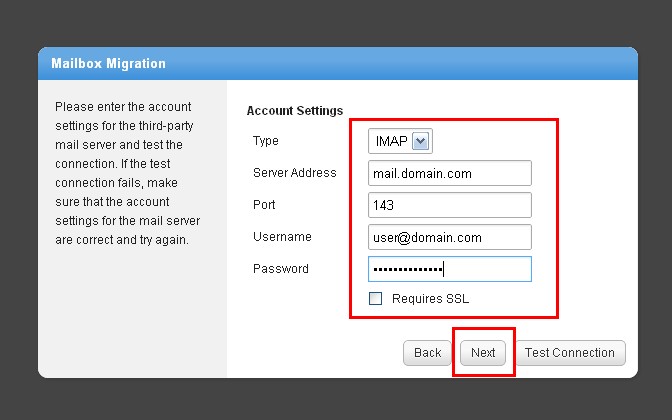
Task: Click the Account Settings heading
Action: click(x=294, y=111)
